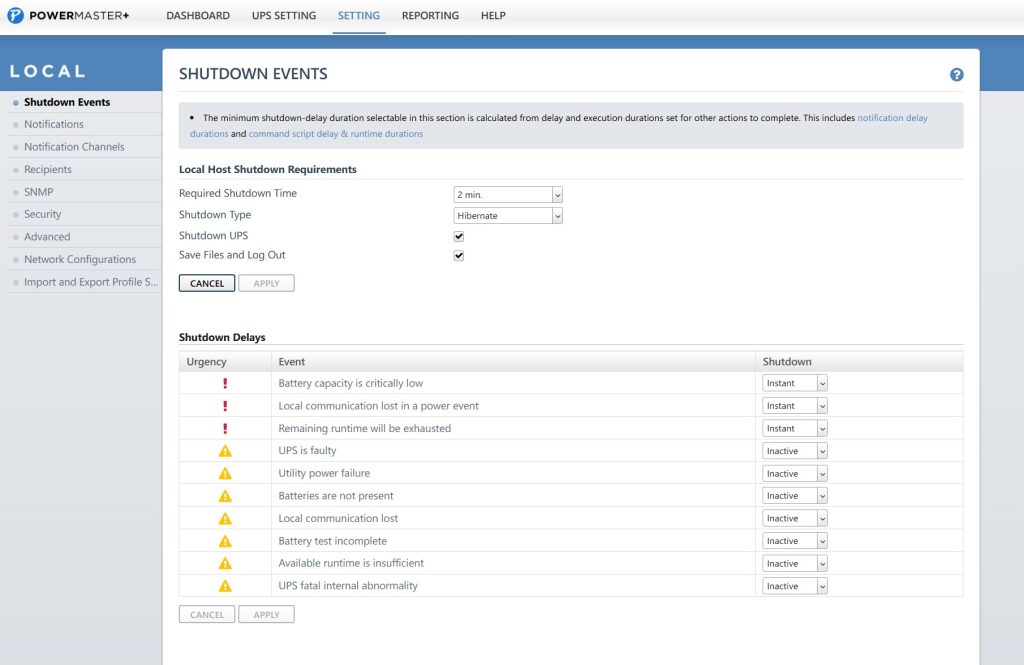Click warning triangle for Batteries are not present
Screen dimensions: 1024x665
(225, 496)
